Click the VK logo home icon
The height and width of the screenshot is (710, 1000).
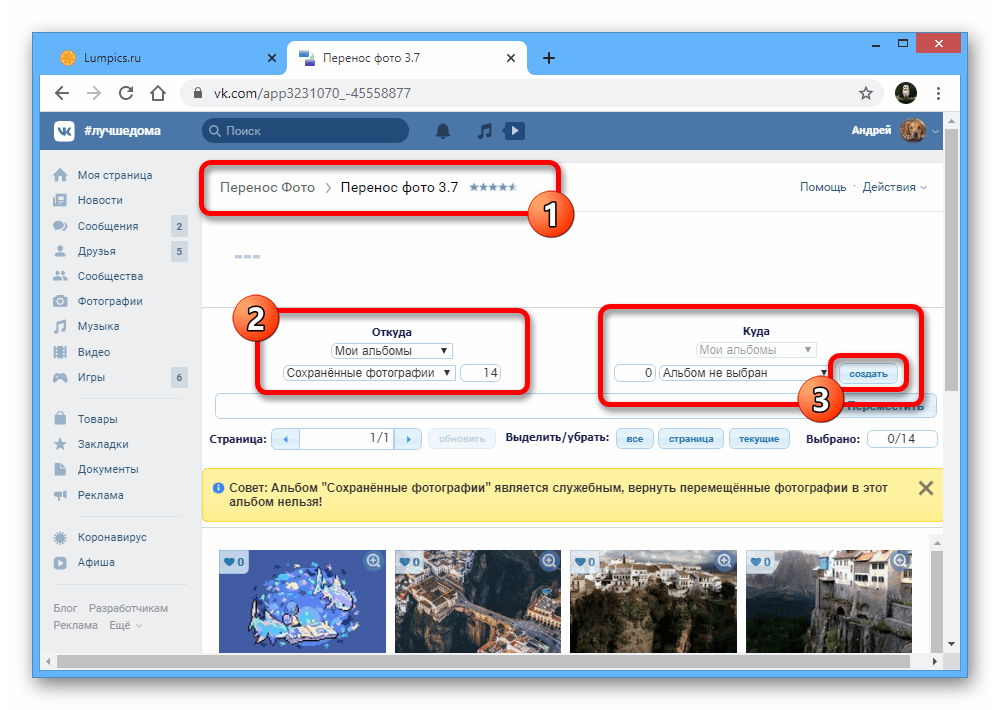(x=65, y=131)
